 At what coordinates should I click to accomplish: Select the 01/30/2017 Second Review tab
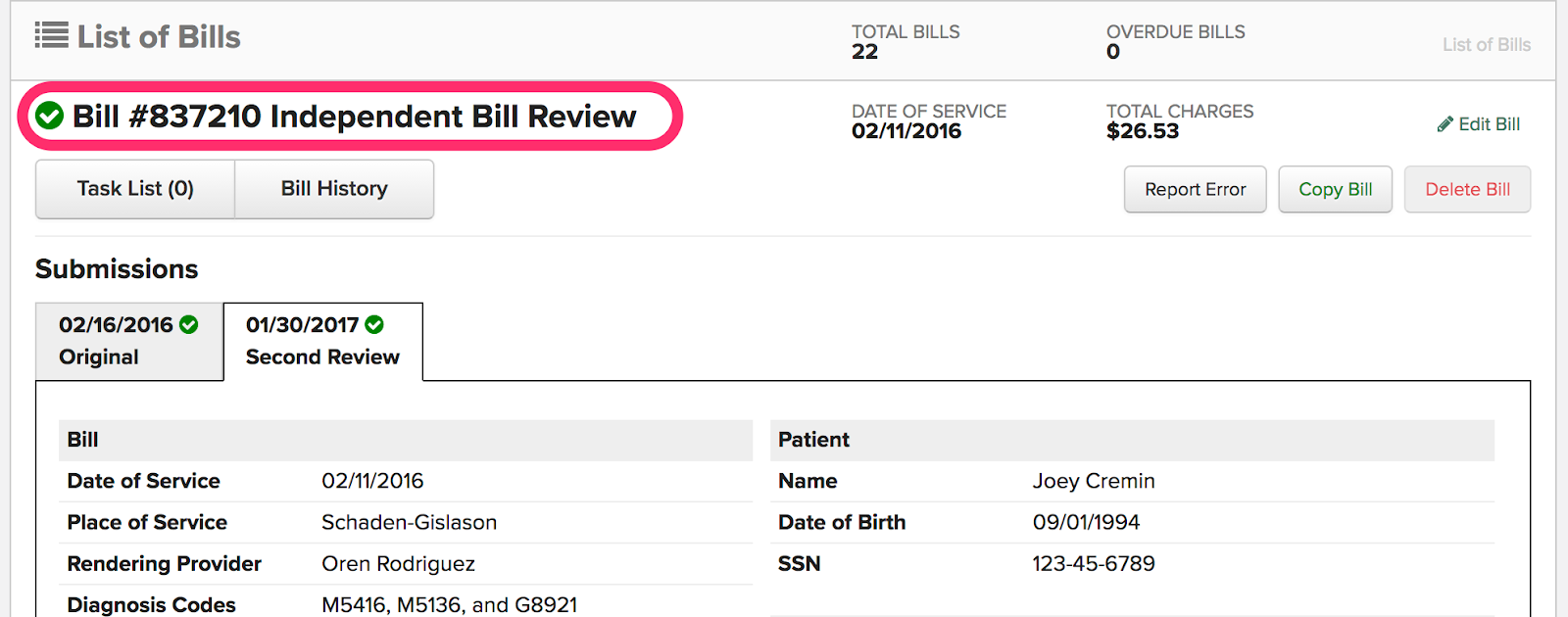pyautogui.click(x=322, y=341)
